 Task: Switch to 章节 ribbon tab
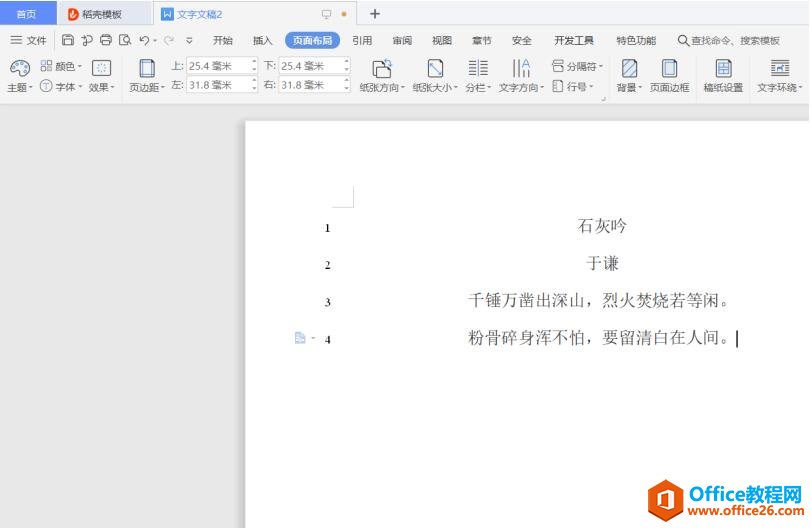tap(482, 40)
